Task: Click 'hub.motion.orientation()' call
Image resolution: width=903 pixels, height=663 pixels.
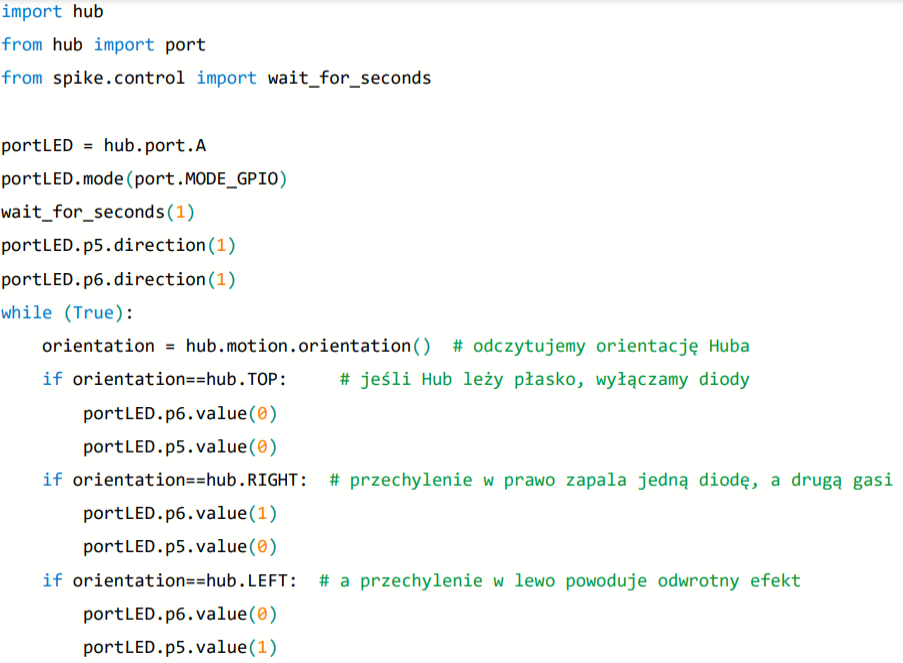Action: [x=308, y=346]
